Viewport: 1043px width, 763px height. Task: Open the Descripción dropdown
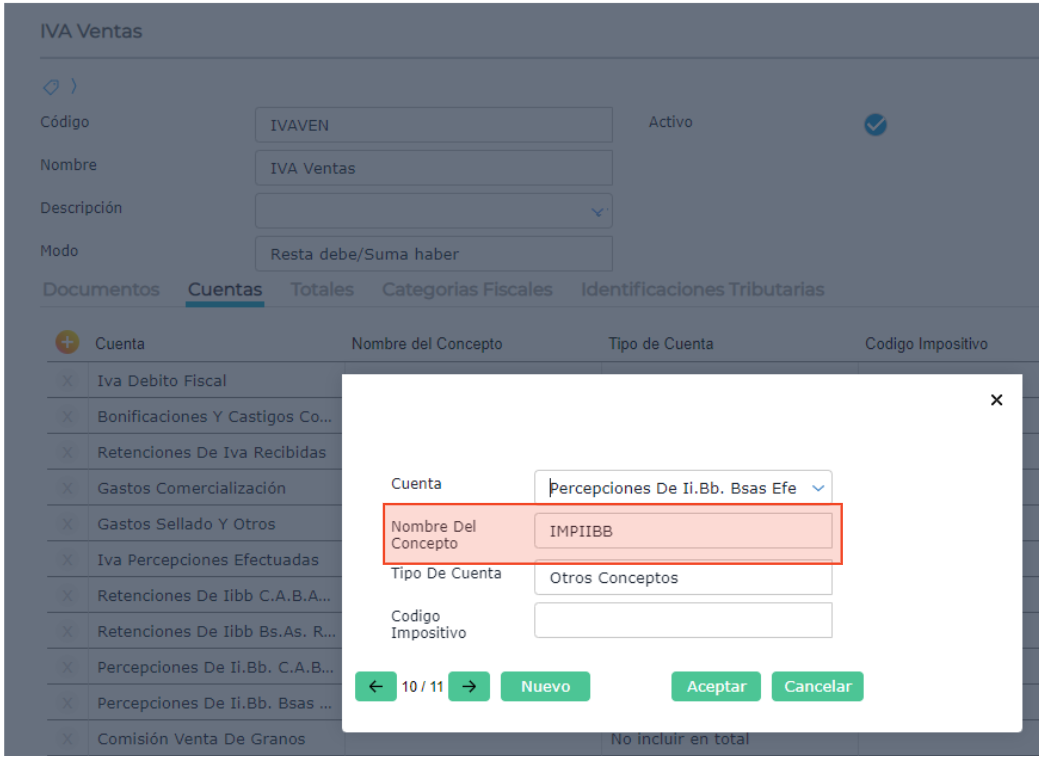[x=598, y=212]
